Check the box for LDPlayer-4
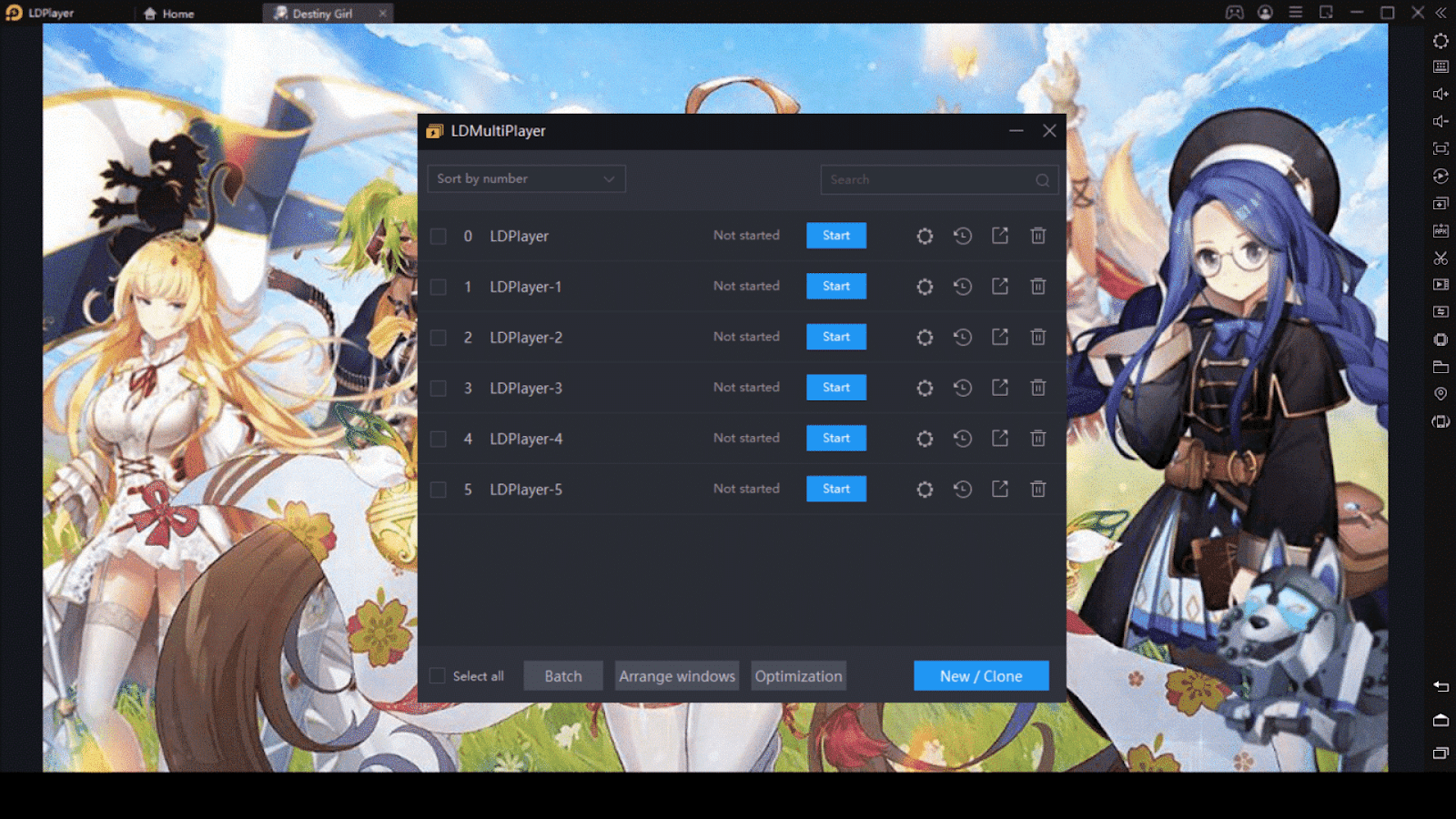Image resolution: width=1456 pixels, height=819 pixels. 439,439
